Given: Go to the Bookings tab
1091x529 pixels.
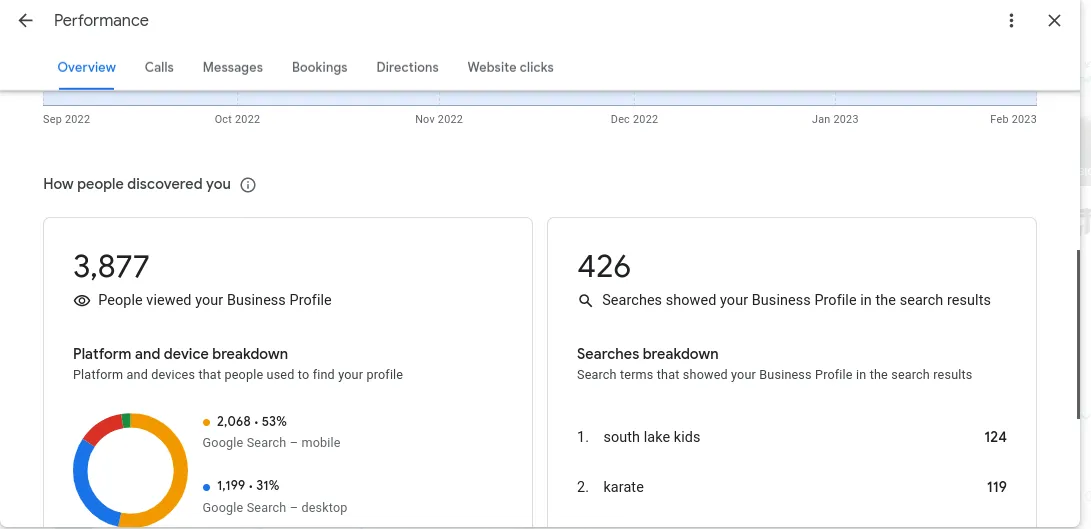Looking at the screenshot, I should coord(320,67).
